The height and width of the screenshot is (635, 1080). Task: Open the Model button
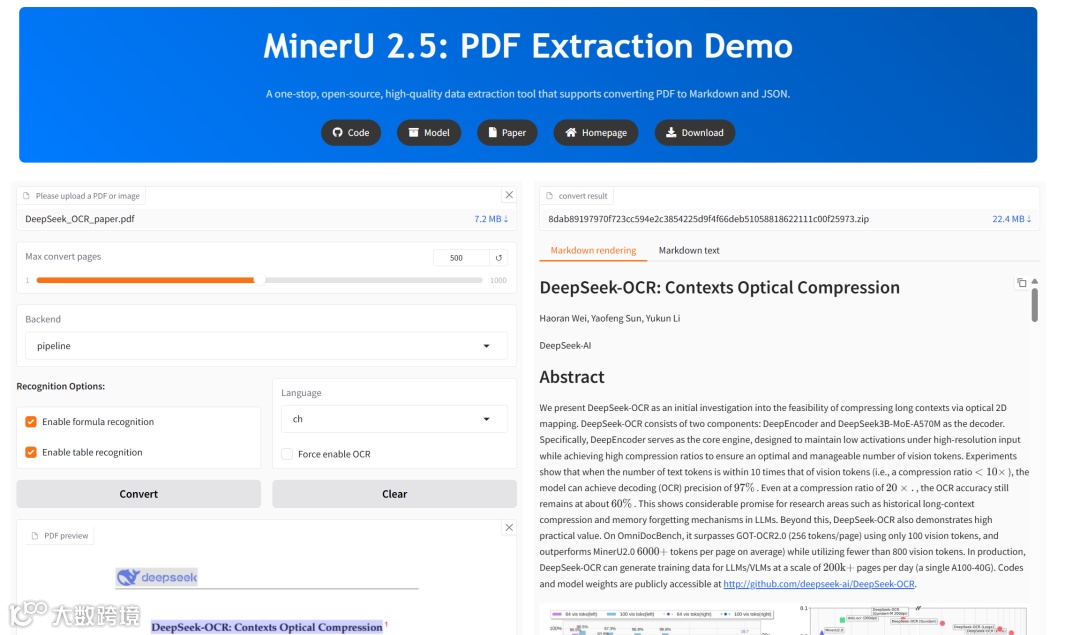tap(428, 132)
